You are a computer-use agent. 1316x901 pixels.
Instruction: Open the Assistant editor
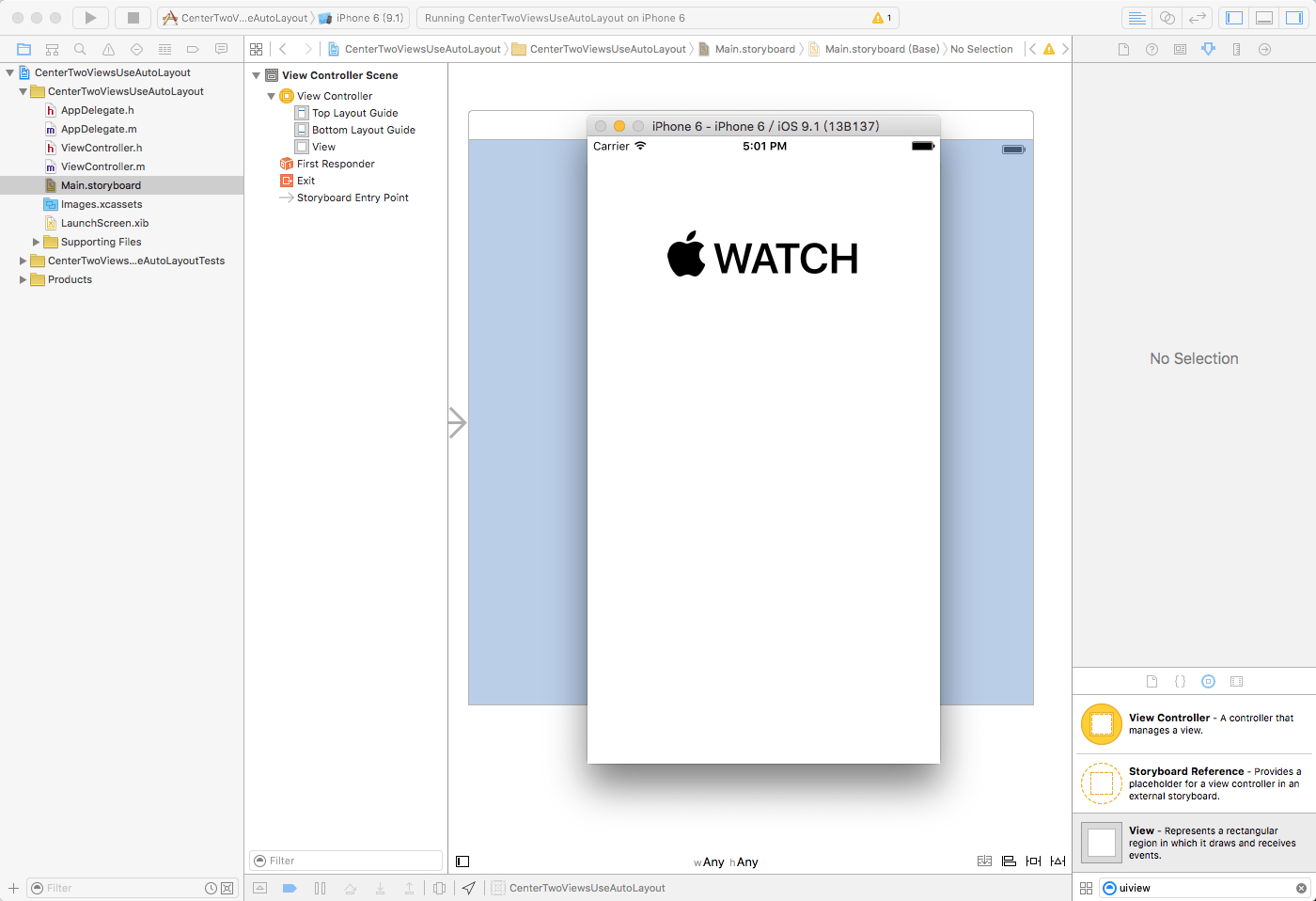(1167, 18)
